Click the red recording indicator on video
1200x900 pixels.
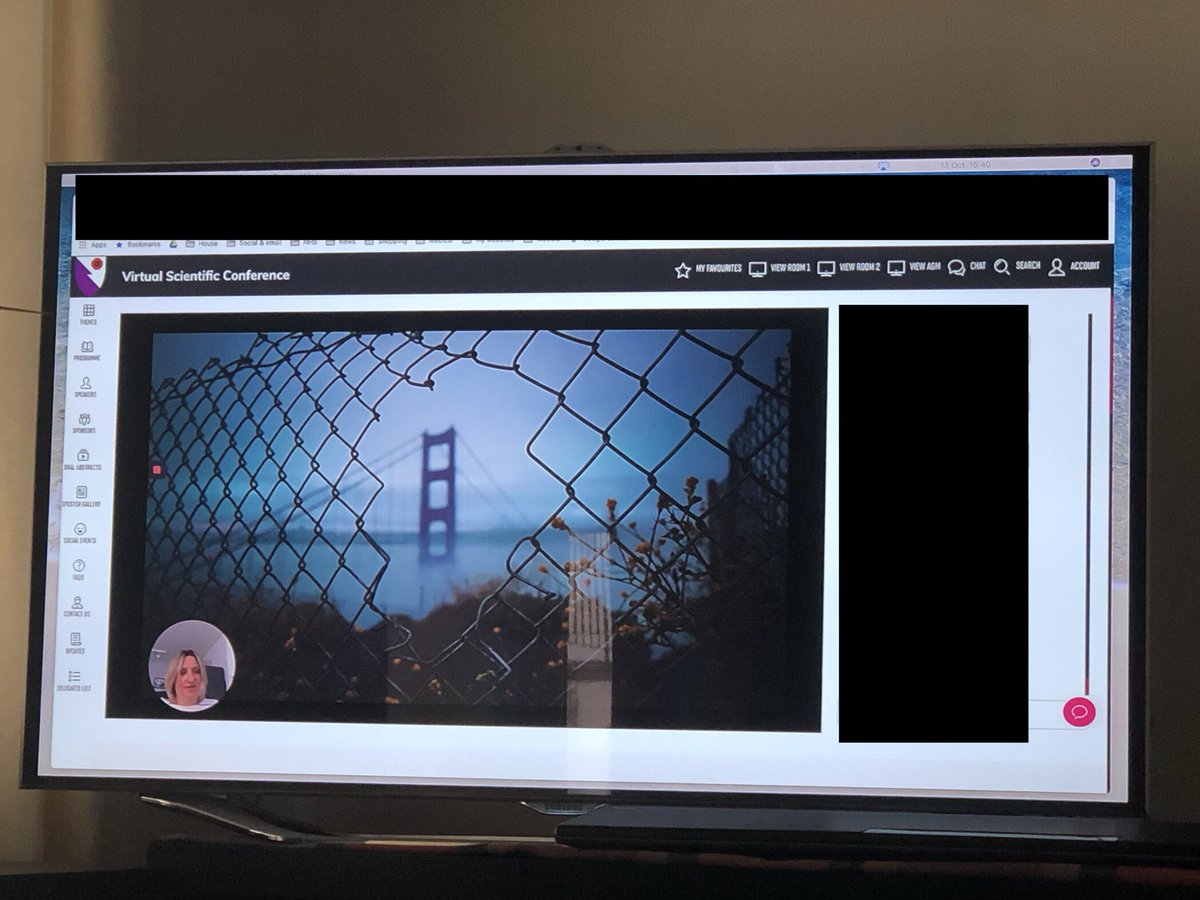pyautogui.click(x=156, y=469)
